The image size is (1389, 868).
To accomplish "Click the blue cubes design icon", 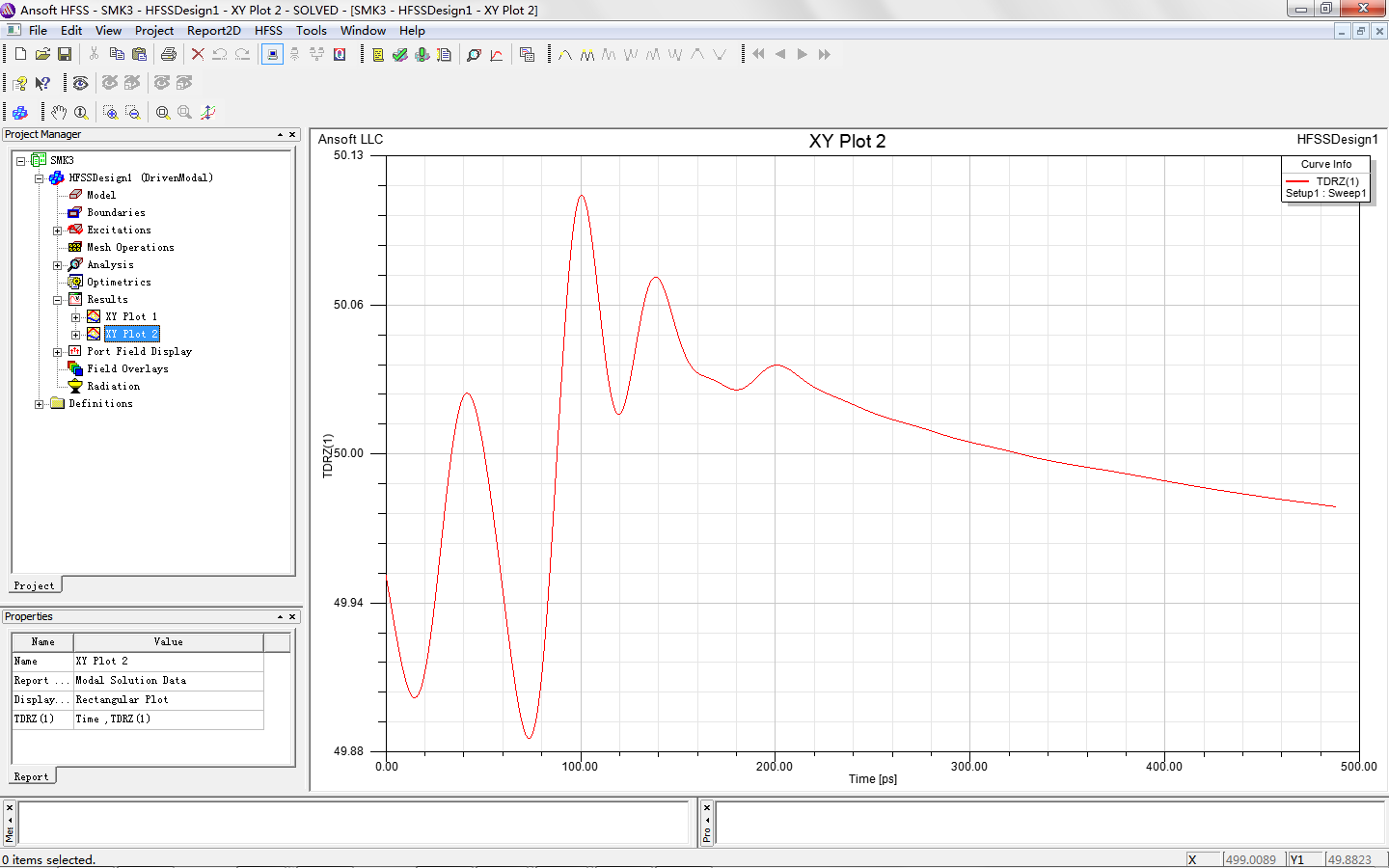I will [20, 113].
